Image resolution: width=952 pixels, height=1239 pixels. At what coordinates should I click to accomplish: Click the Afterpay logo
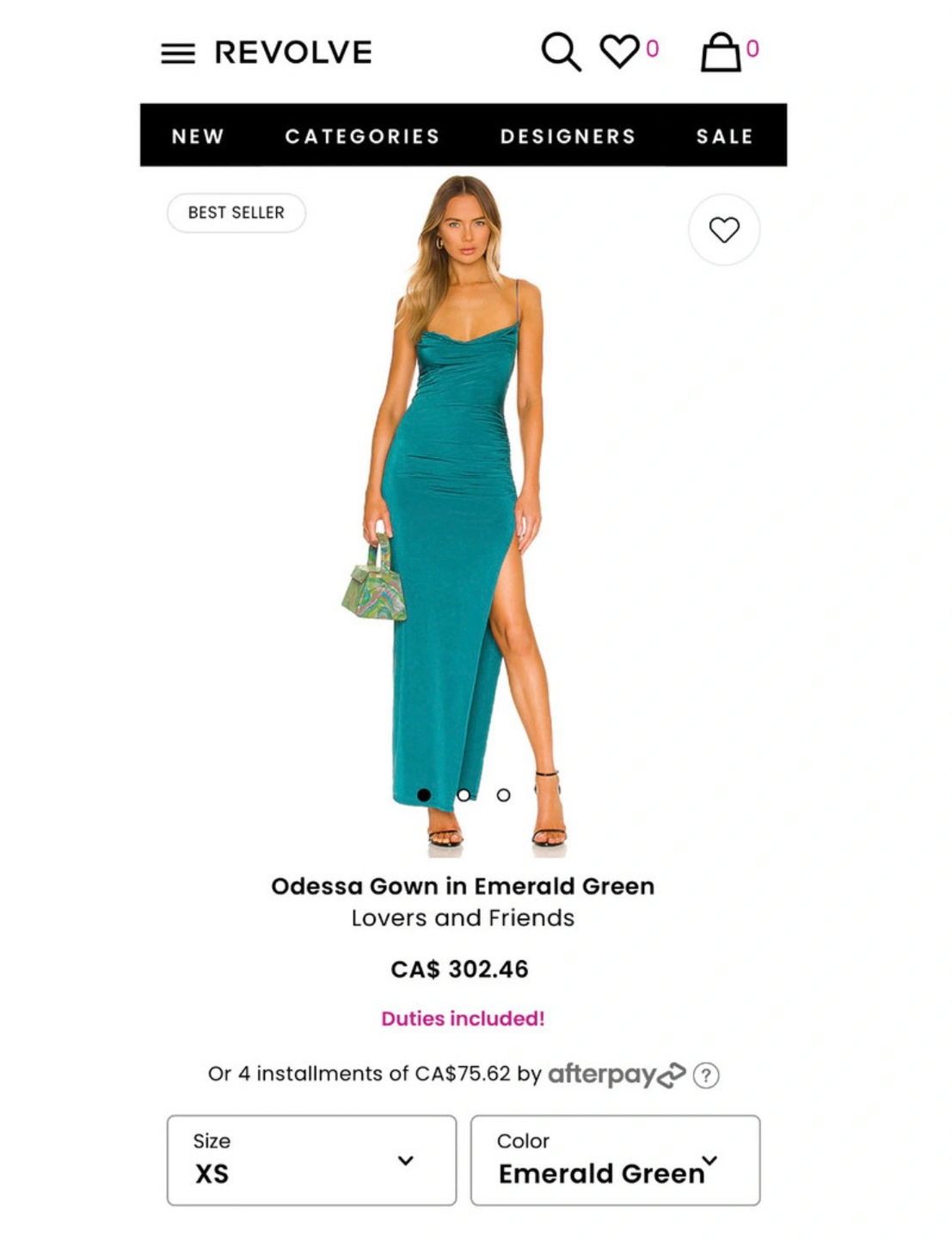617,1075
